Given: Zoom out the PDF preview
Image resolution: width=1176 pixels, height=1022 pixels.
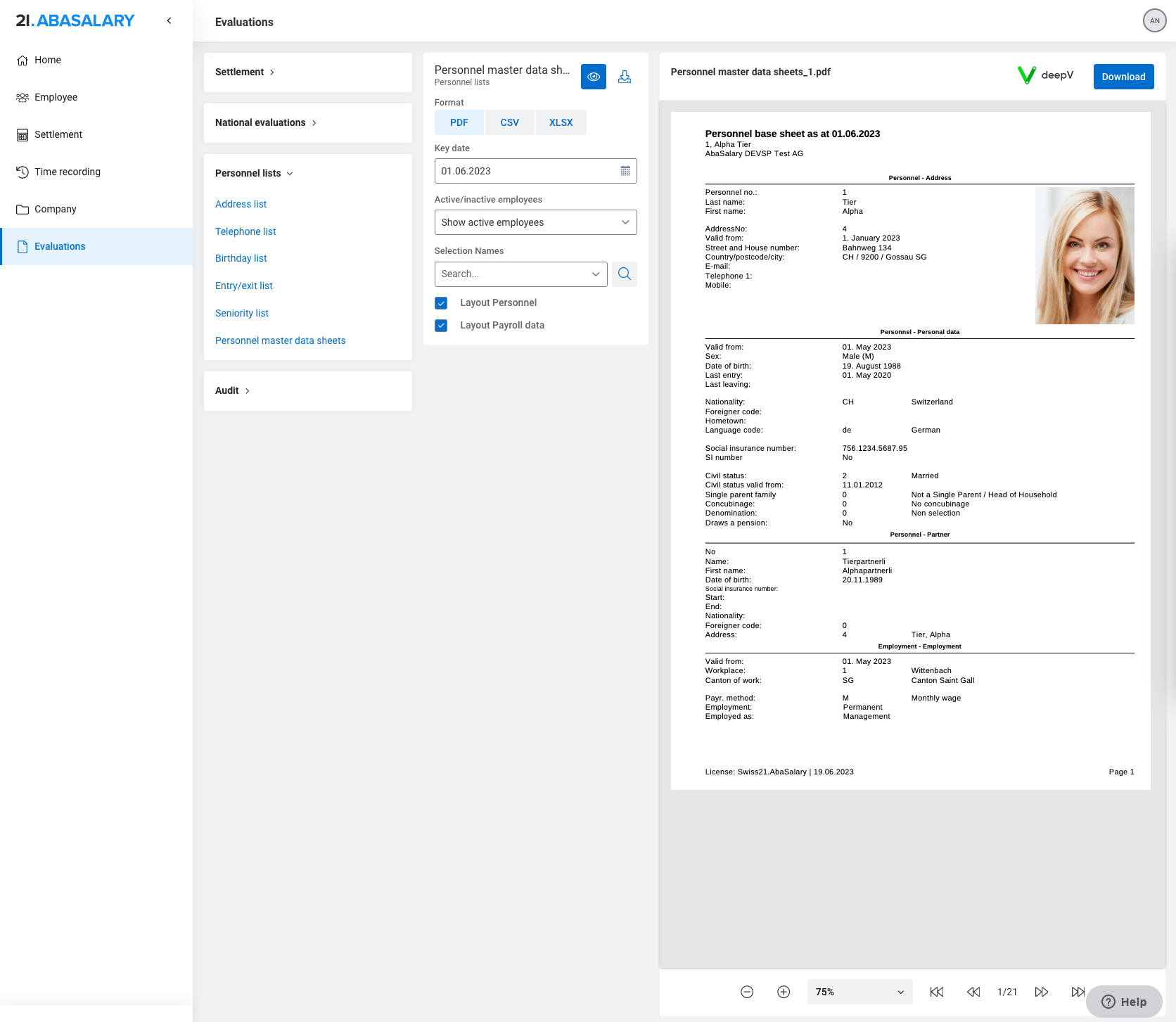Looking at the screenshot, I should click(x=747, y=992).
